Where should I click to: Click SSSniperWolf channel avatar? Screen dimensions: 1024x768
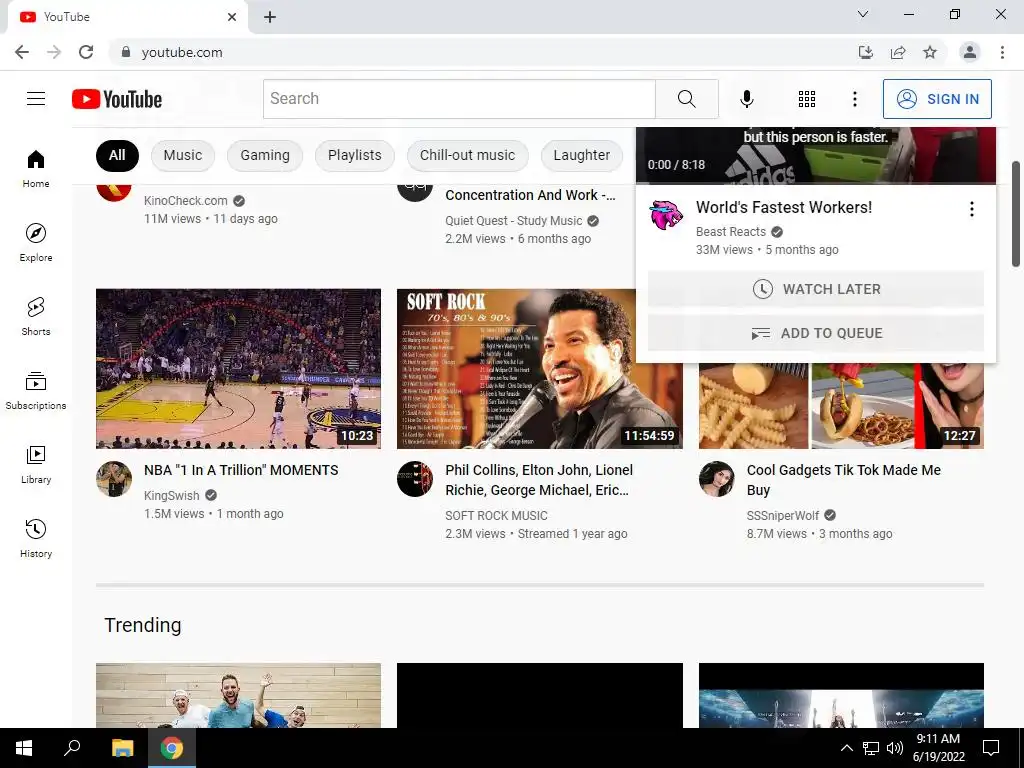point(716,479)
